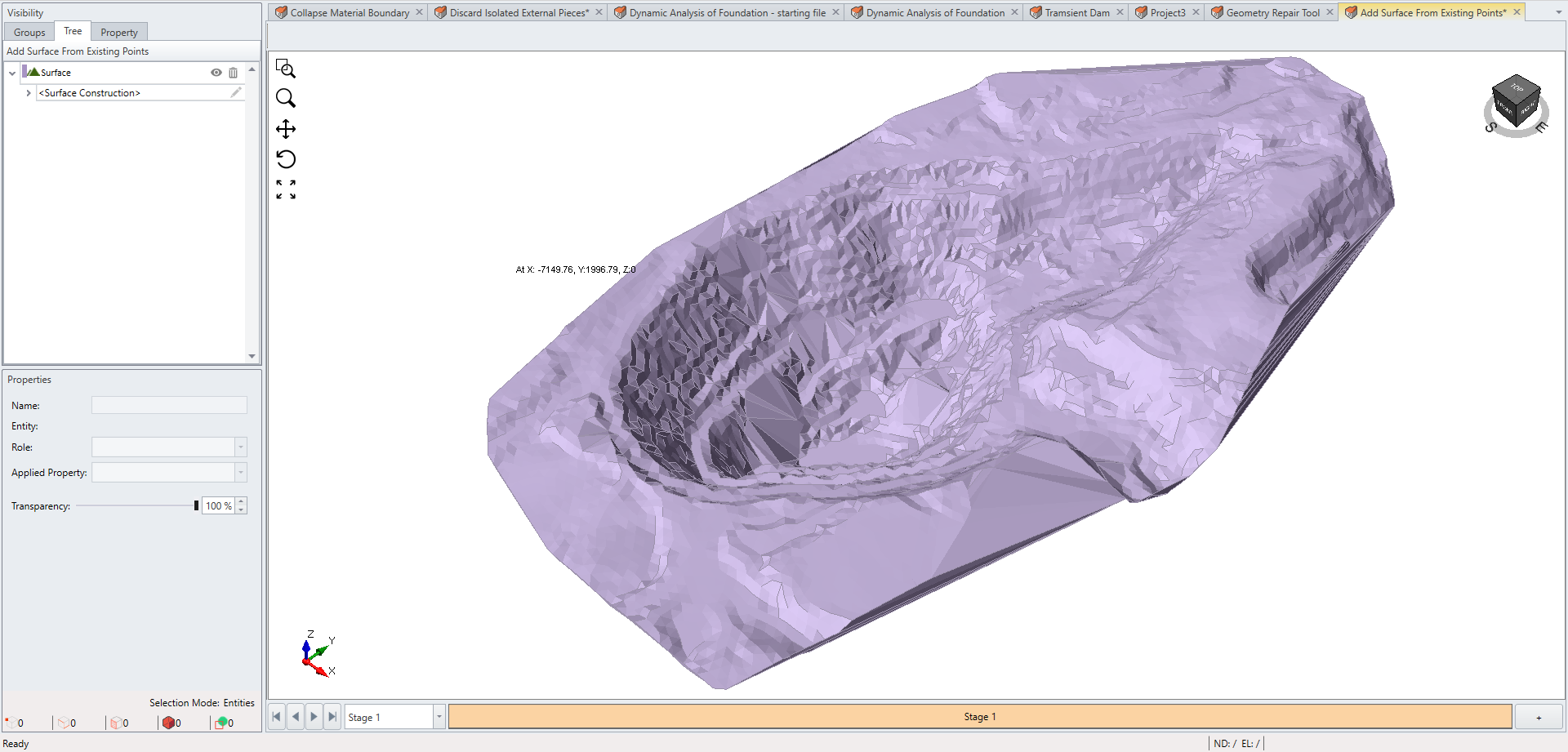Image resolution: width=1568 pixels, height=752 pixels.
Task: Adjust the Transparency slider
Action: [x=196, y=505]
